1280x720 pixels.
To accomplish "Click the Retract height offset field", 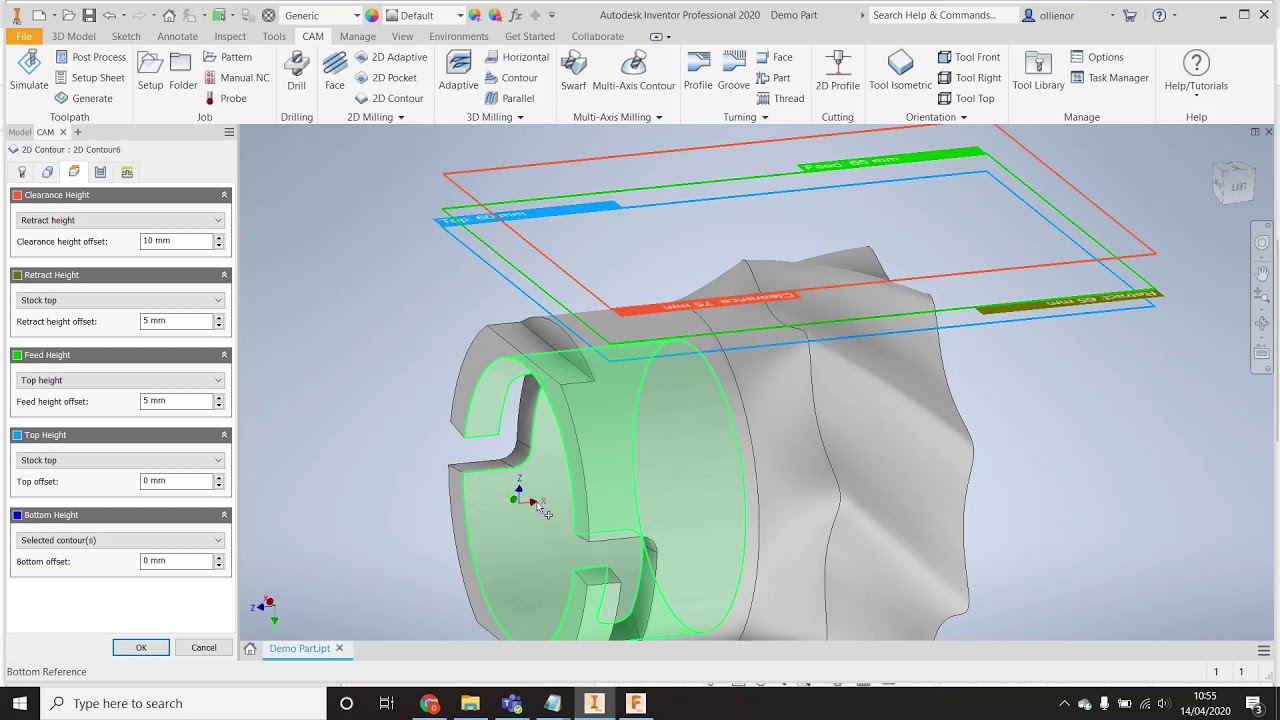I will (176, 321).
